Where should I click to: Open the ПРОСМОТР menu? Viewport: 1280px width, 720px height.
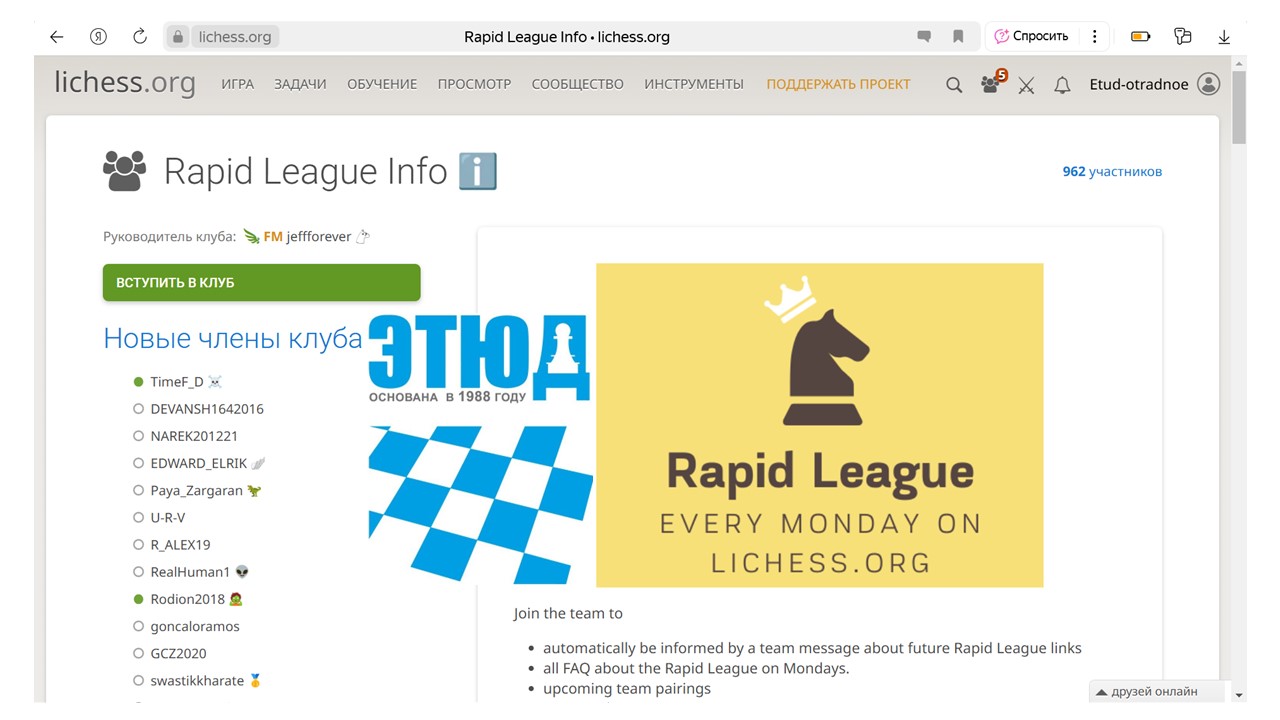tap(474, 84)
